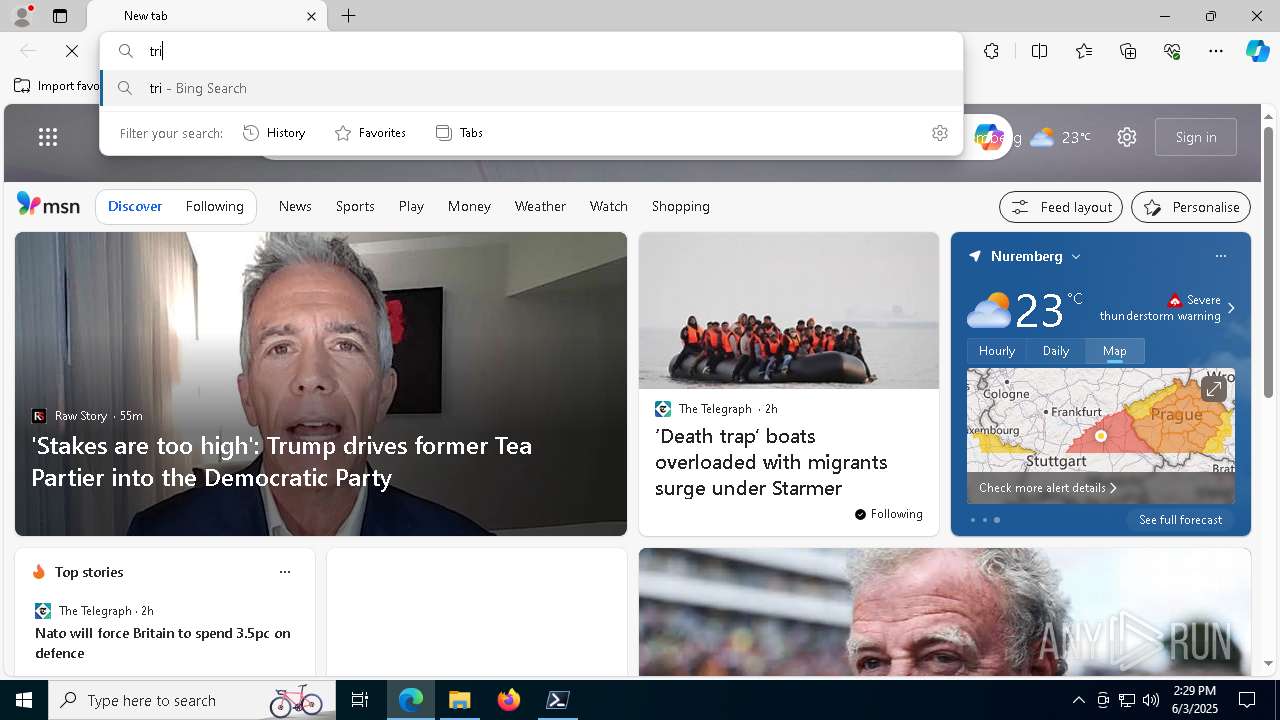Open Browser essentials heart icon
Screen dimensions: 1280x720
(x=1172, y=51)
